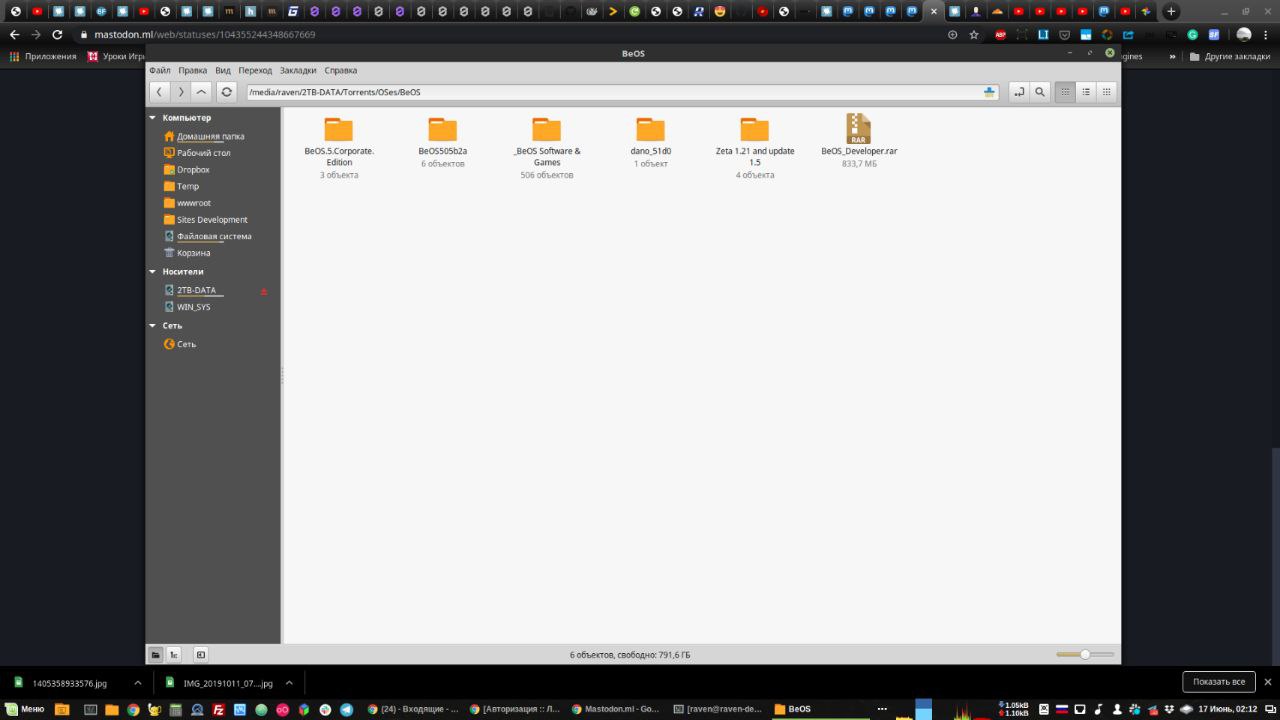This screenshot has height=720, width=1280.
Task: Switch to Mastodon.ml taskbar window
Action: (614, 709)
